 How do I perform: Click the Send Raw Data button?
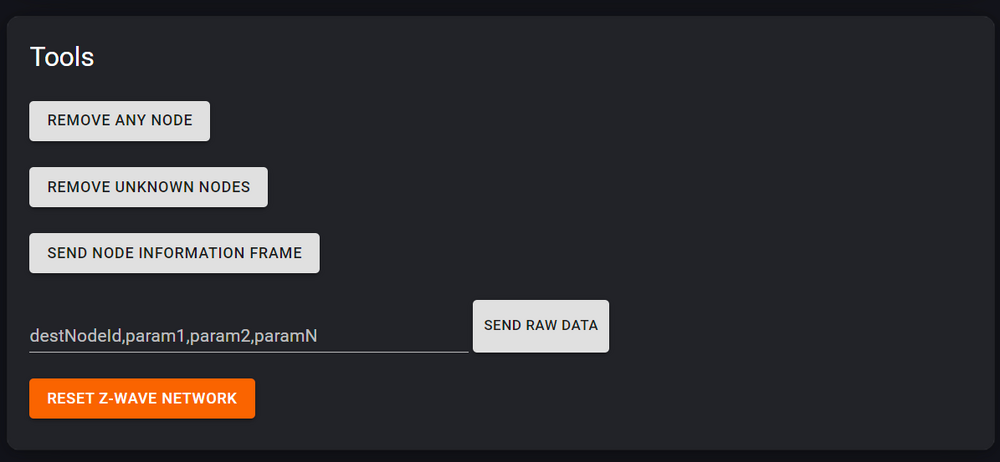click(x=540, y=326)
